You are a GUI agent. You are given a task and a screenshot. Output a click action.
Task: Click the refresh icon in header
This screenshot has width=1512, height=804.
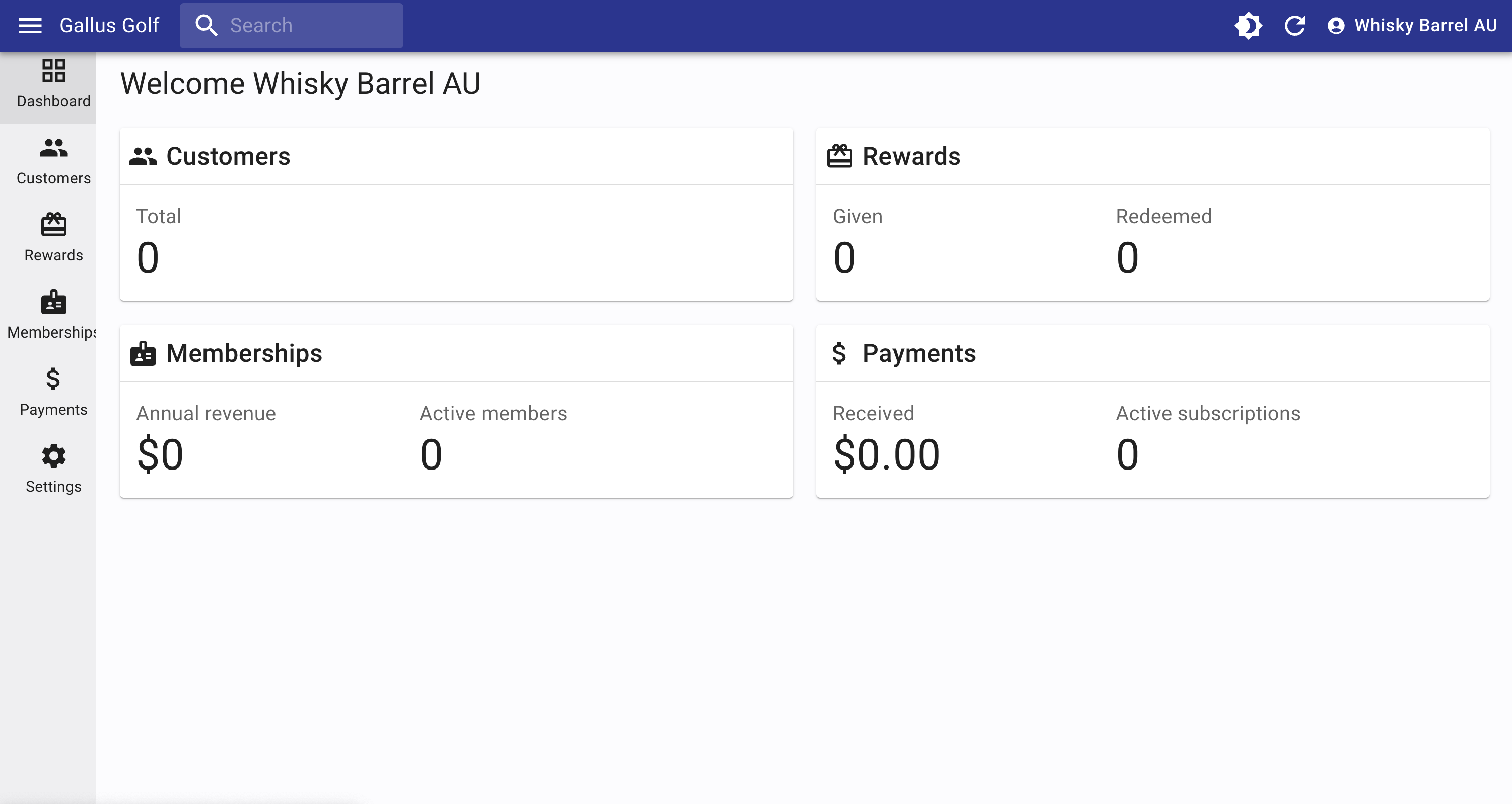[1294, 26]
